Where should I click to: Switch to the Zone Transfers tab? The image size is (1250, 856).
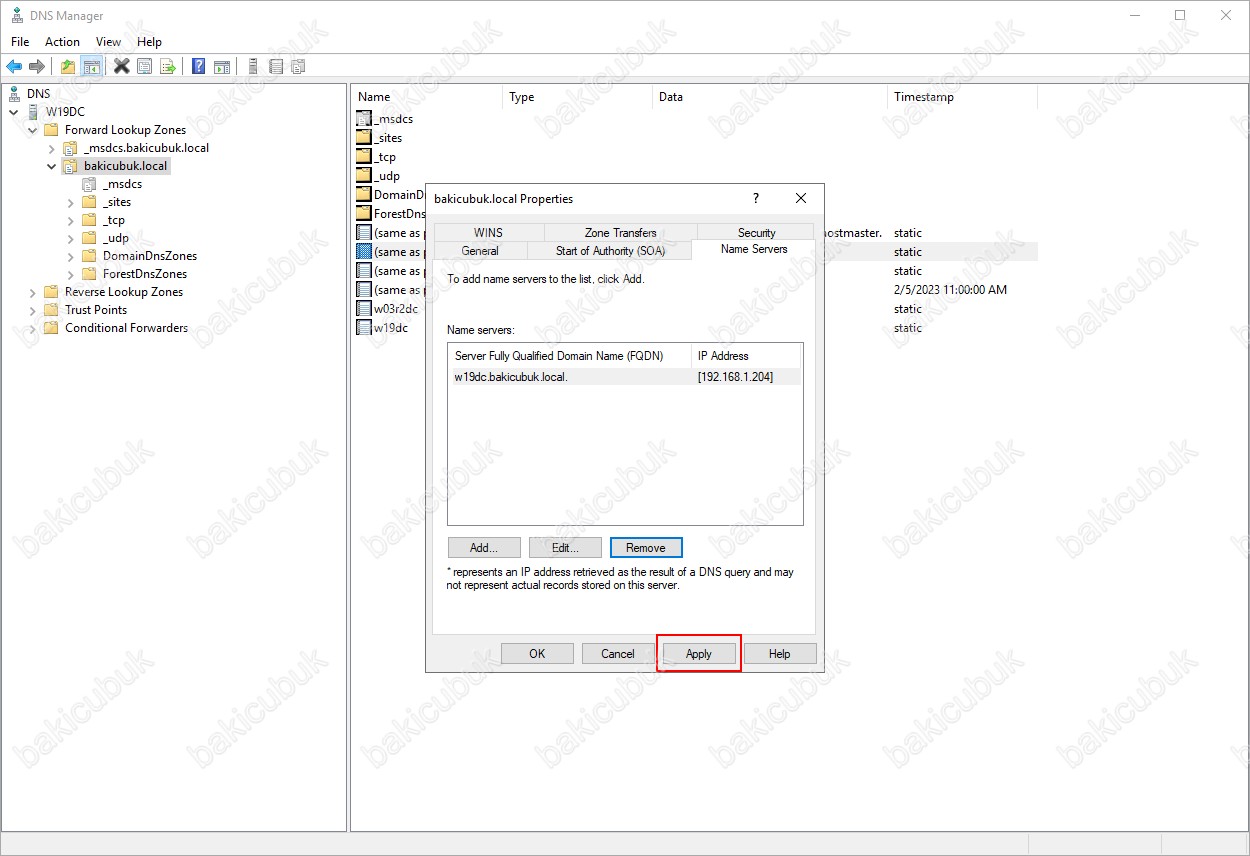(x=620, y=233)
